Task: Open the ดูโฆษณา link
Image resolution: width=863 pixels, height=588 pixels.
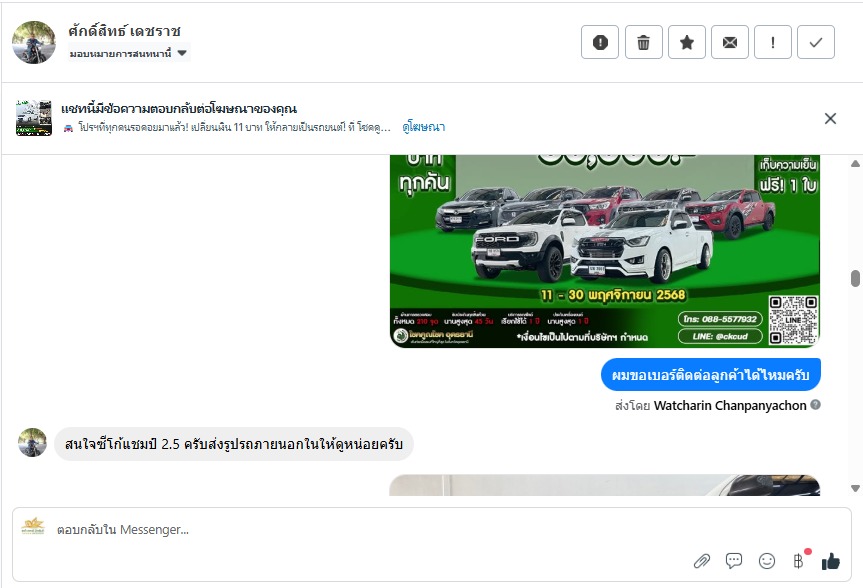Action: coord(423,127)
